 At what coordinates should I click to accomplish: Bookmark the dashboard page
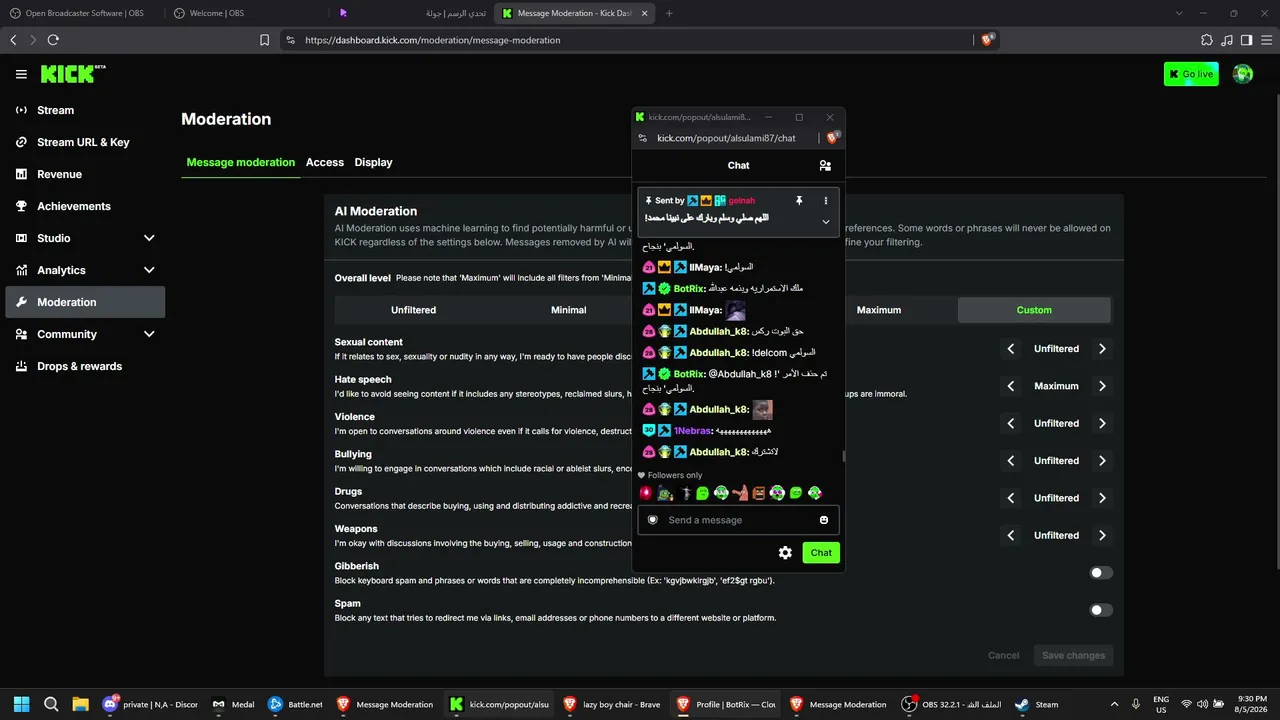point(265,40)
